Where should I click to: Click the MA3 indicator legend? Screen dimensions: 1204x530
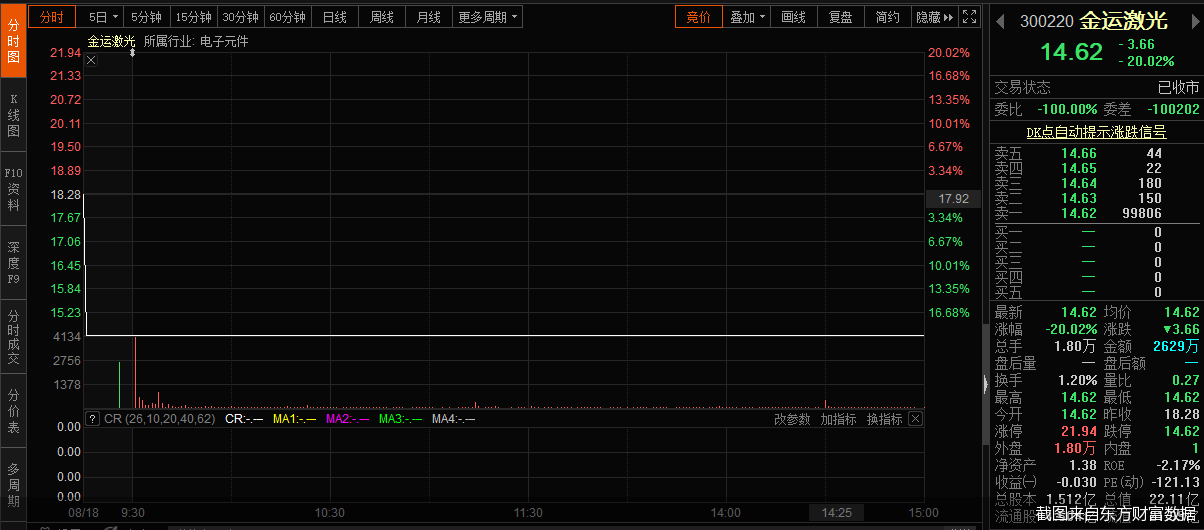400,419
